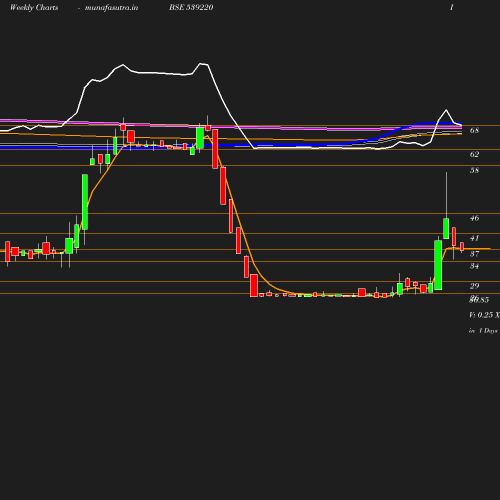500x500 pixels.
Task: Click the latest large green candle at far right
Action: tap(438, 265)
